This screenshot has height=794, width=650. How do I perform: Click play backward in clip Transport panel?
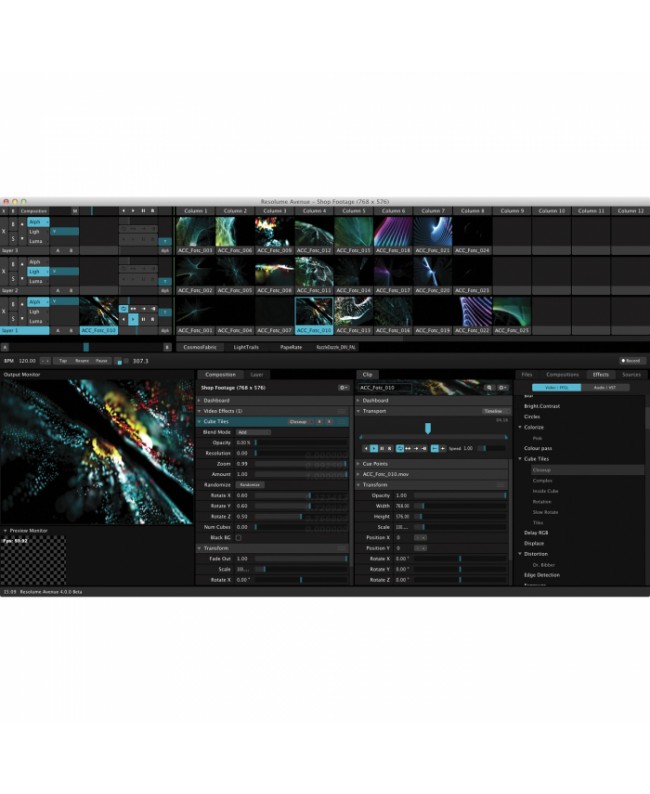[366, 448]
